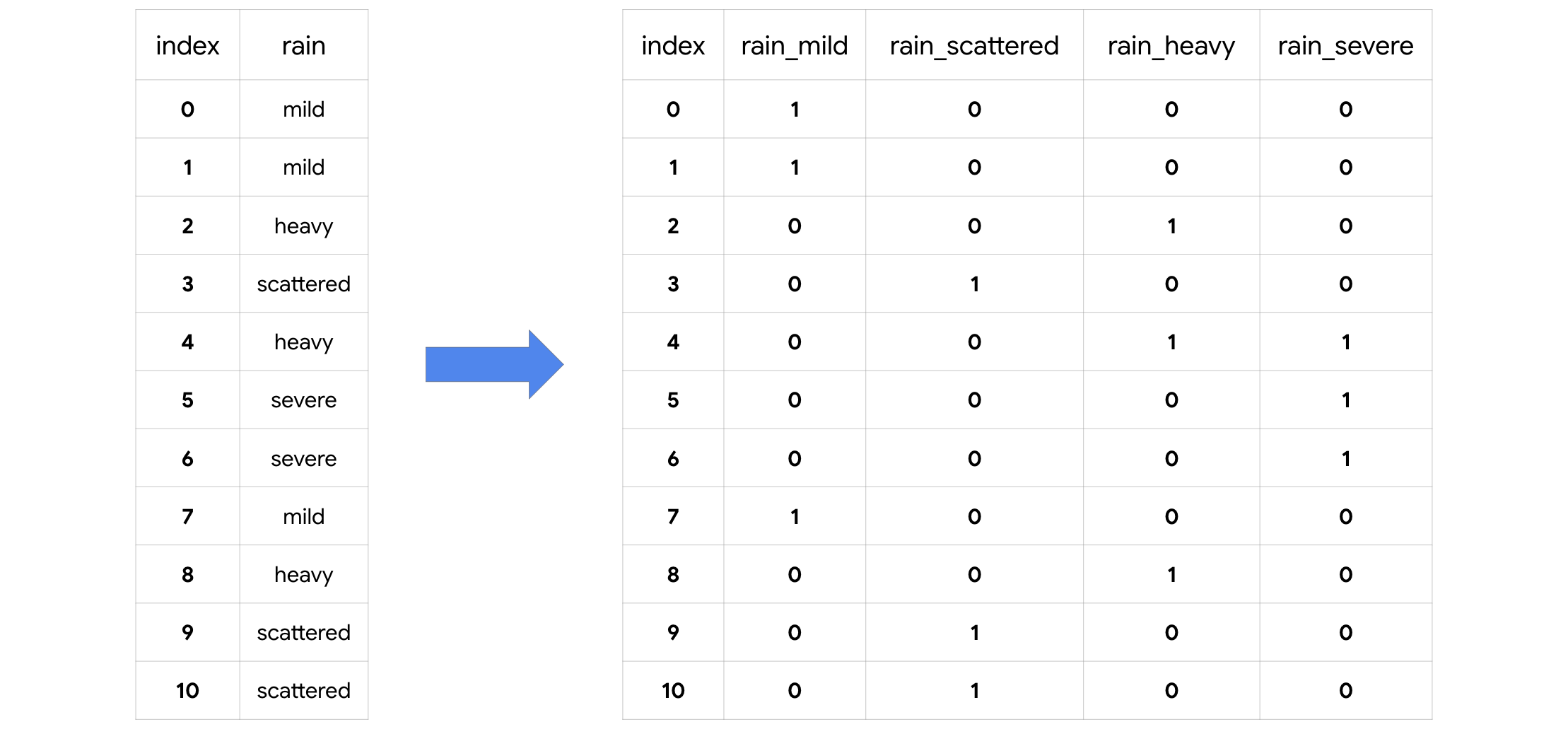Click the rain_severe column header
1568x734 pixels.
(x=1345, y=46)
